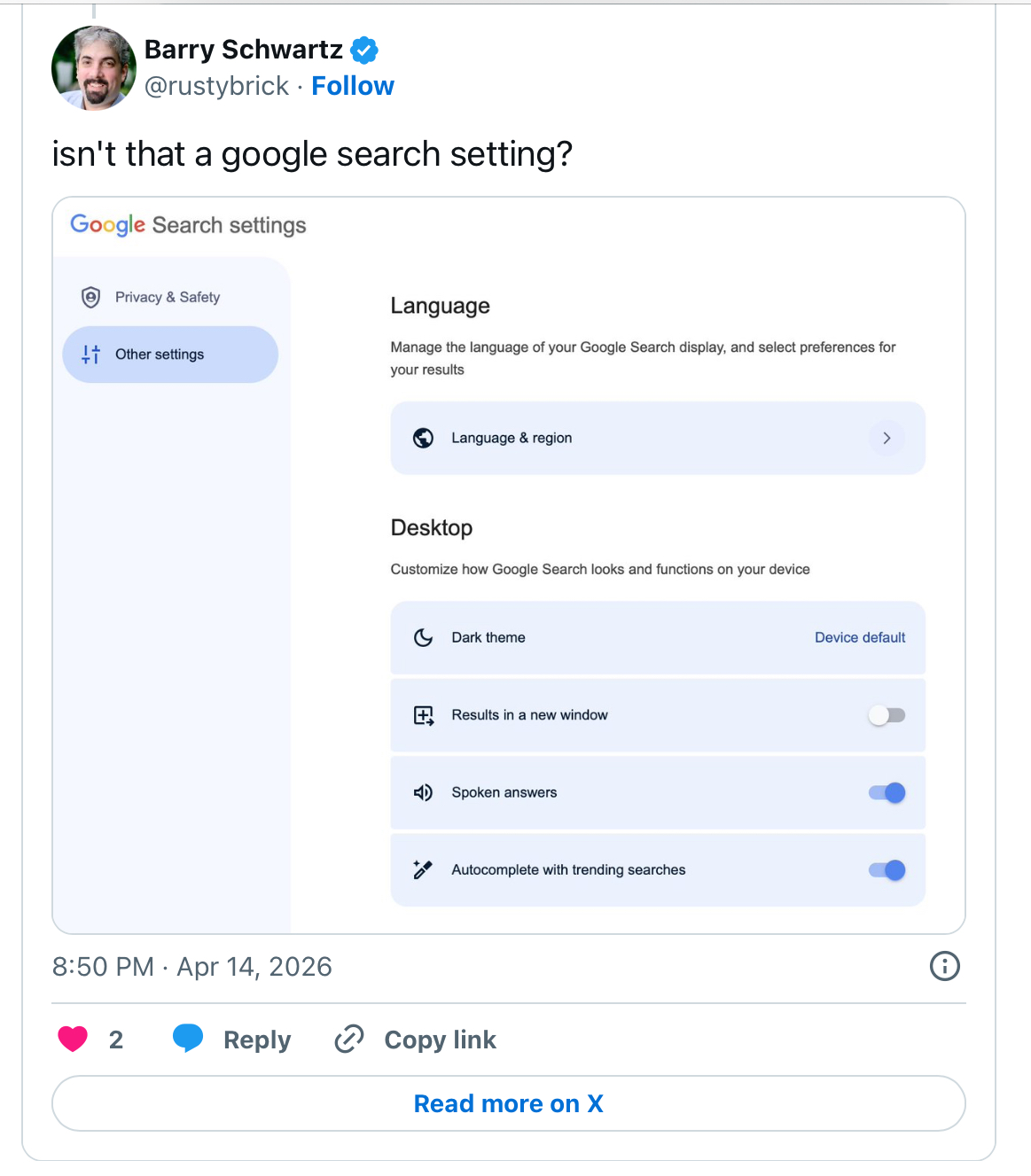Click the Autocomplete with trending searches wand icon
Viewport: 1031px width, 1176px height.
pyautogui.click(x=424, y=869)
